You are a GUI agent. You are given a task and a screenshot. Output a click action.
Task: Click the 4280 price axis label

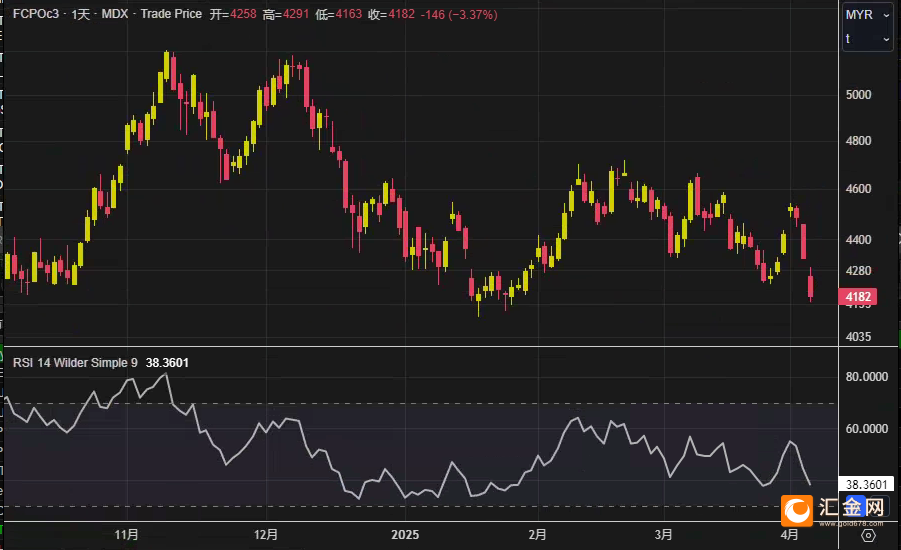(858, 271)
